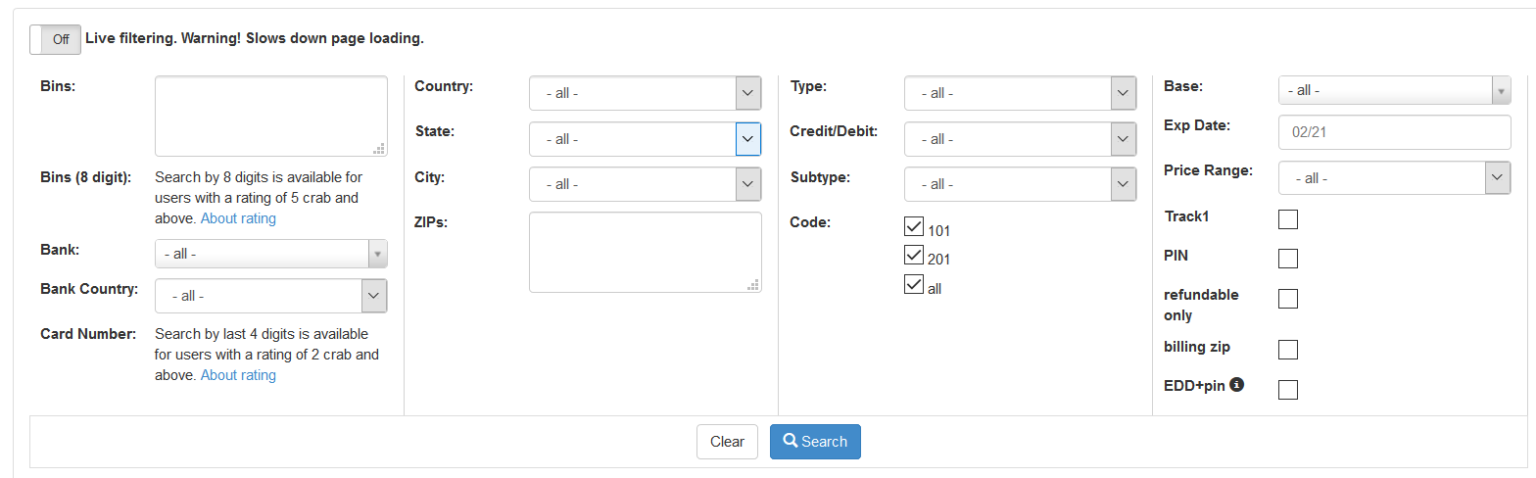The image size is (1536, 478).
Task: Click inside the ZIPs text area
Action: pos(645,252)
